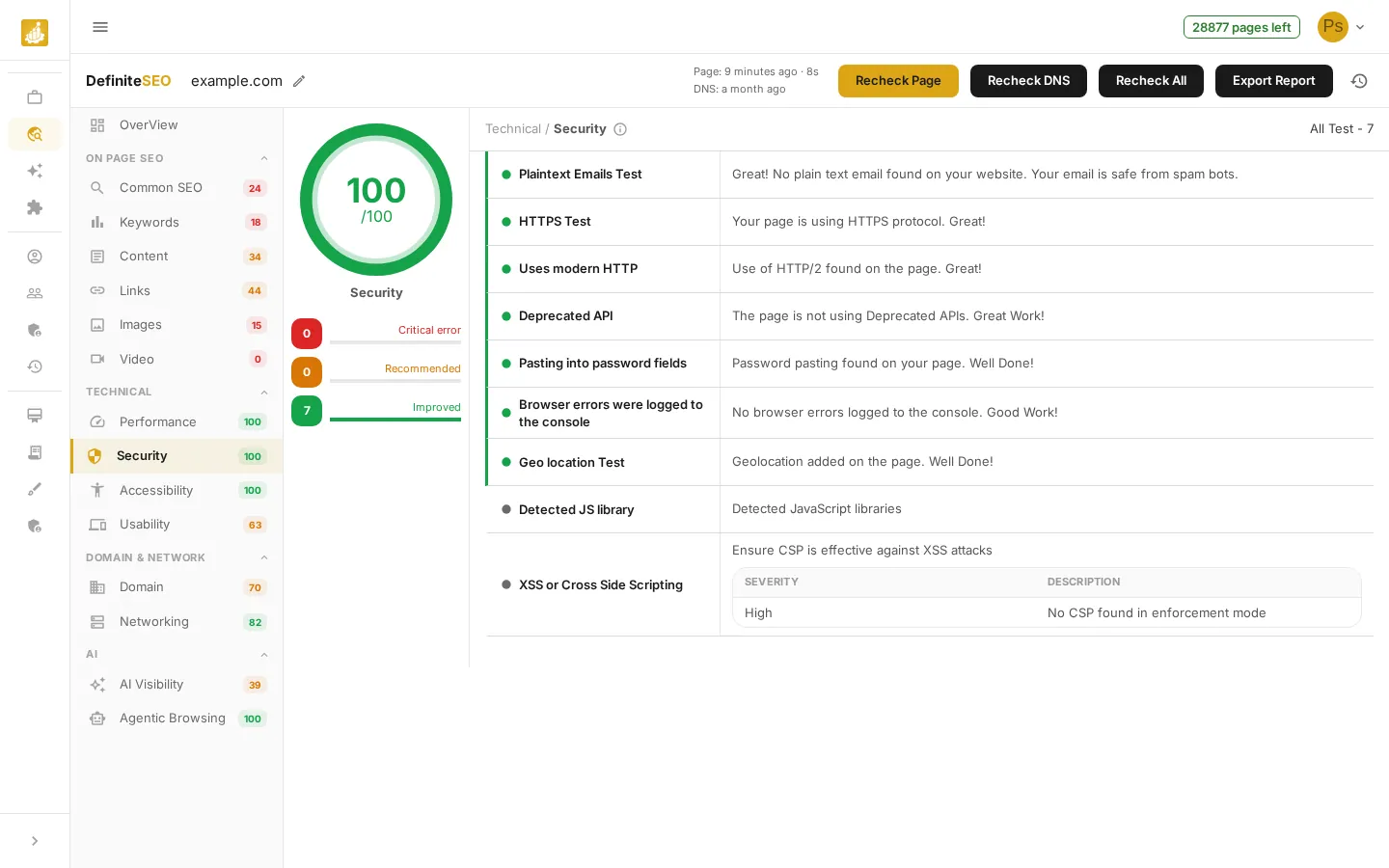Viewport: 1389px width, 868px height.
Task: Select the Deprecated API row
Action: pyautogui.click(x=930, y=316)
